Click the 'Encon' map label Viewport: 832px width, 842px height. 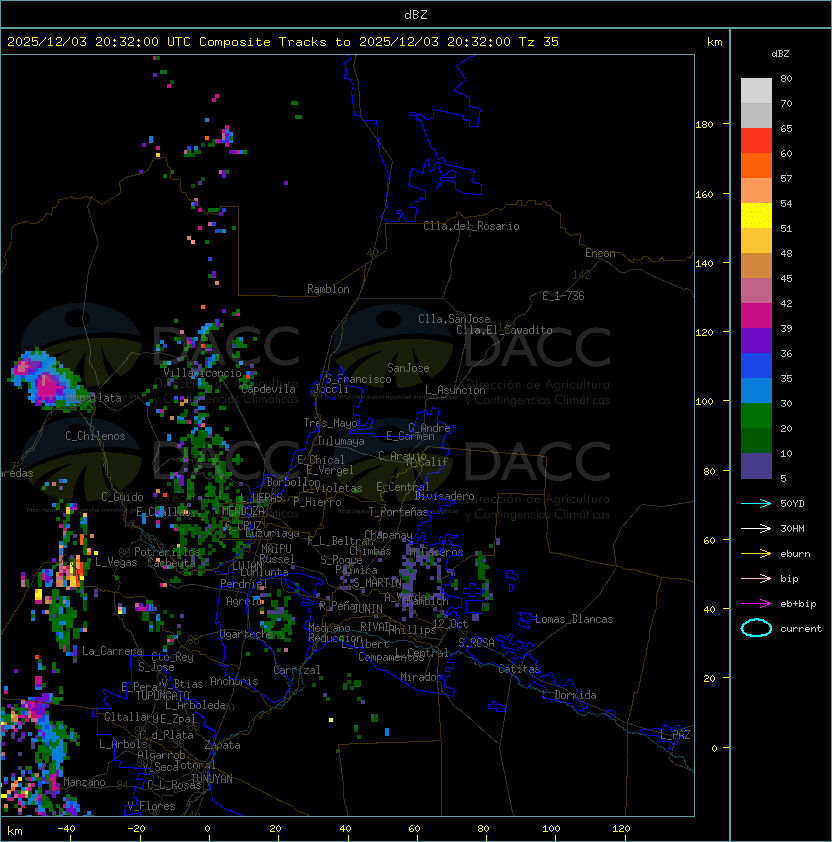[x=600, y=253]
